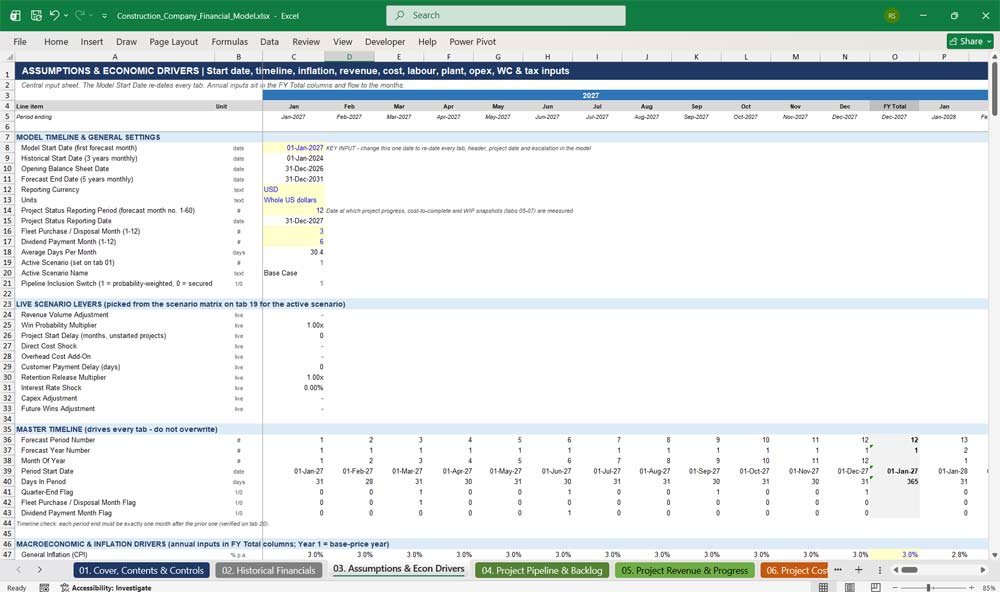Click scroll-up arrow of vertical scrollbar
1000x592 pixels.
[x=994, y=57]
